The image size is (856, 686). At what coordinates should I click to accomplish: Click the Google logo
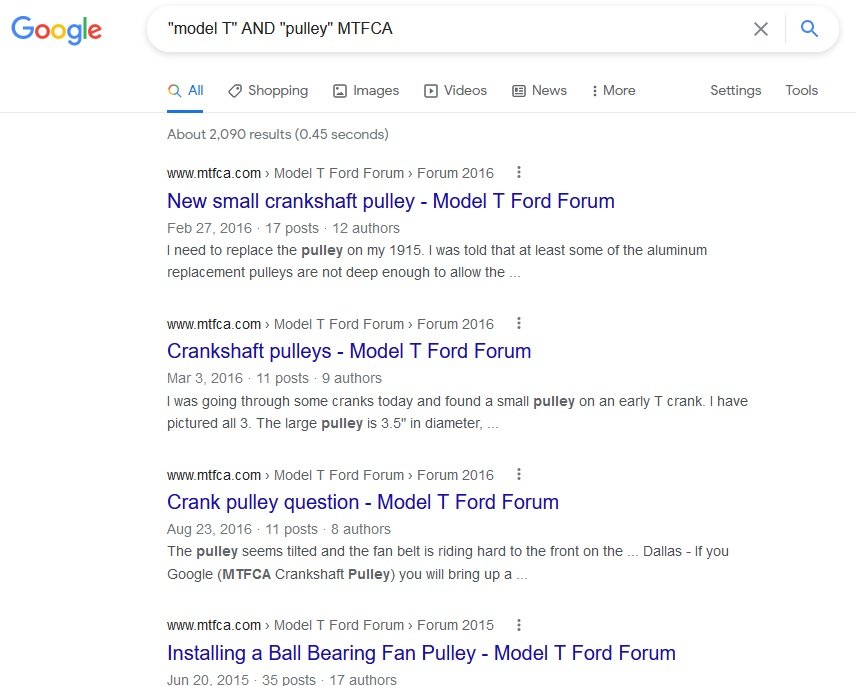point(57,30)
